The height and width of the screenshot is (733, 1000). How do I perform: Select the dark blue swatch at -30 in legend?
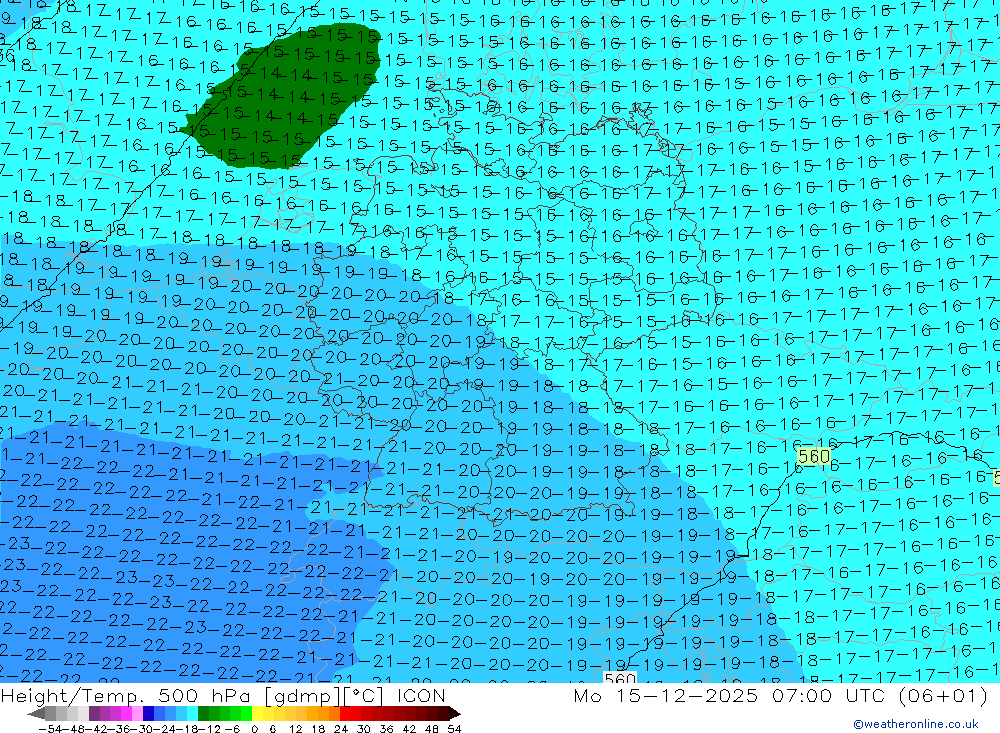[x=149, y=713]
